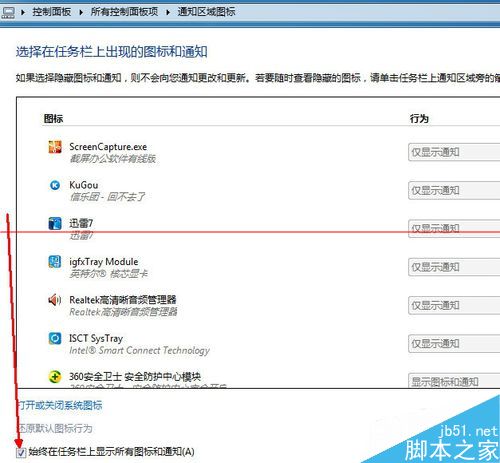500x463 pixels.
Task: Select the ISCT SysTray row name
Action: [96, 338]
